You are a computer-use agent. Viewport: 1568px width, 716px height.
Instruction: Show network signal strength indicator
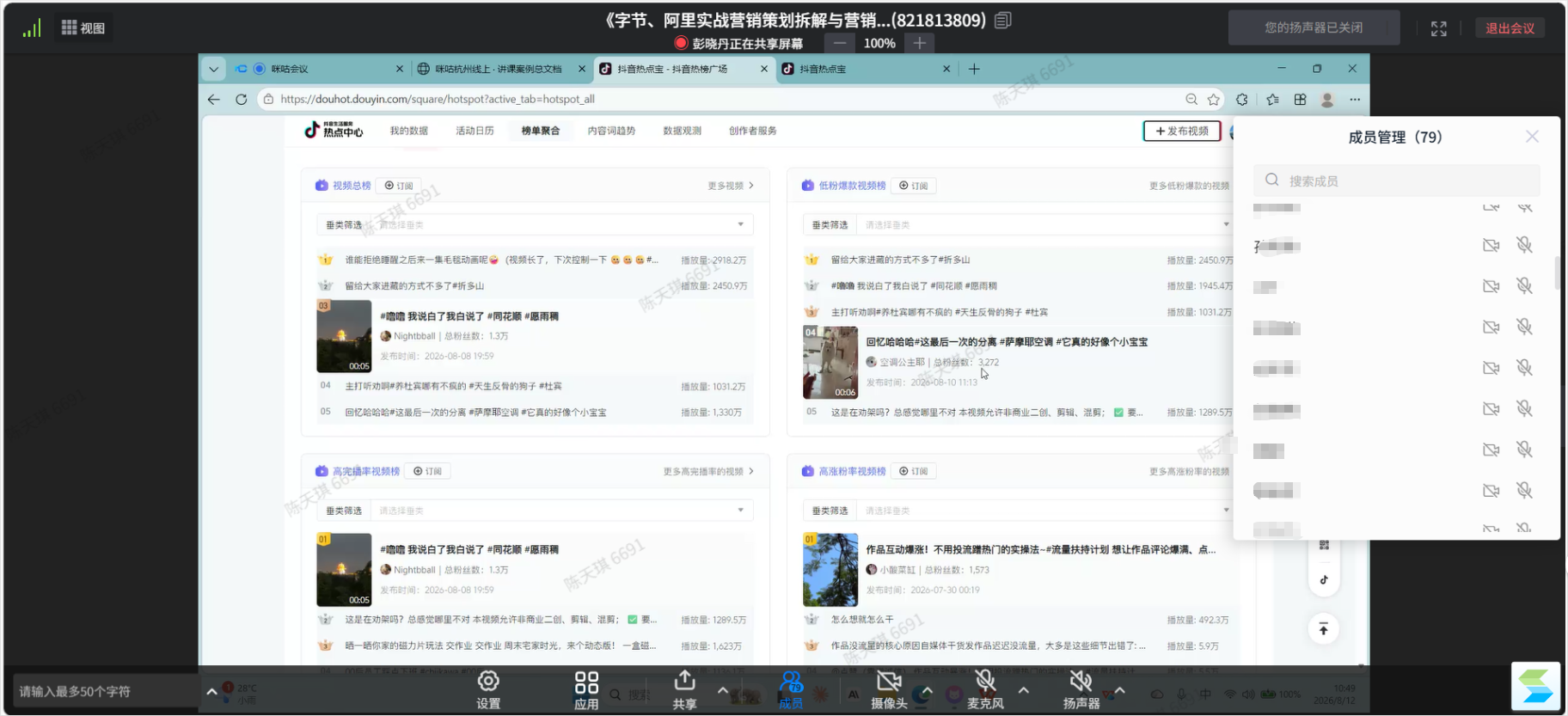click(x=32, y=28)
